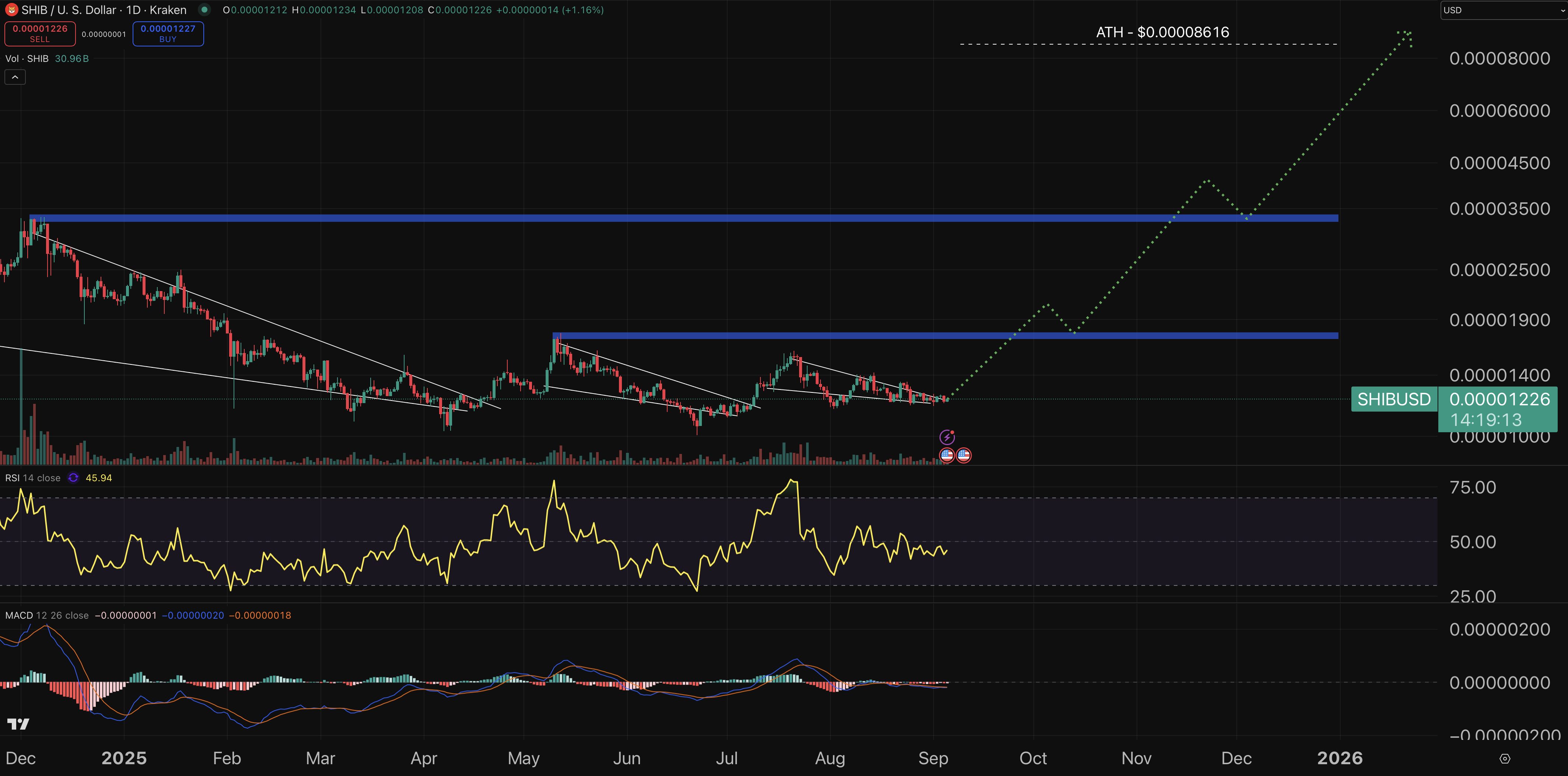The height and width of the screenshot is (776, 1568).
Task: Collapse the indicator legend with chevron
Action: tap(15, 77)
